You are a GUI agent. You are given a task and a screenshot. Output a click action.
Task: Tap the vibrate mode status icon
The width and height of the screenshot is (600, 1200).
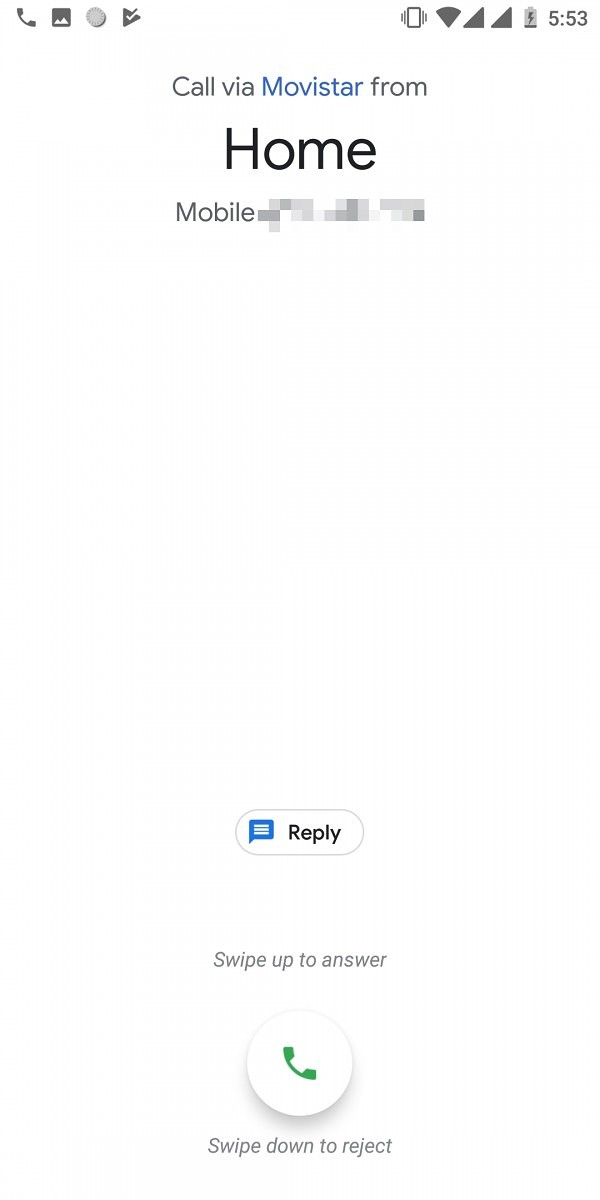[x=413, y=18]
